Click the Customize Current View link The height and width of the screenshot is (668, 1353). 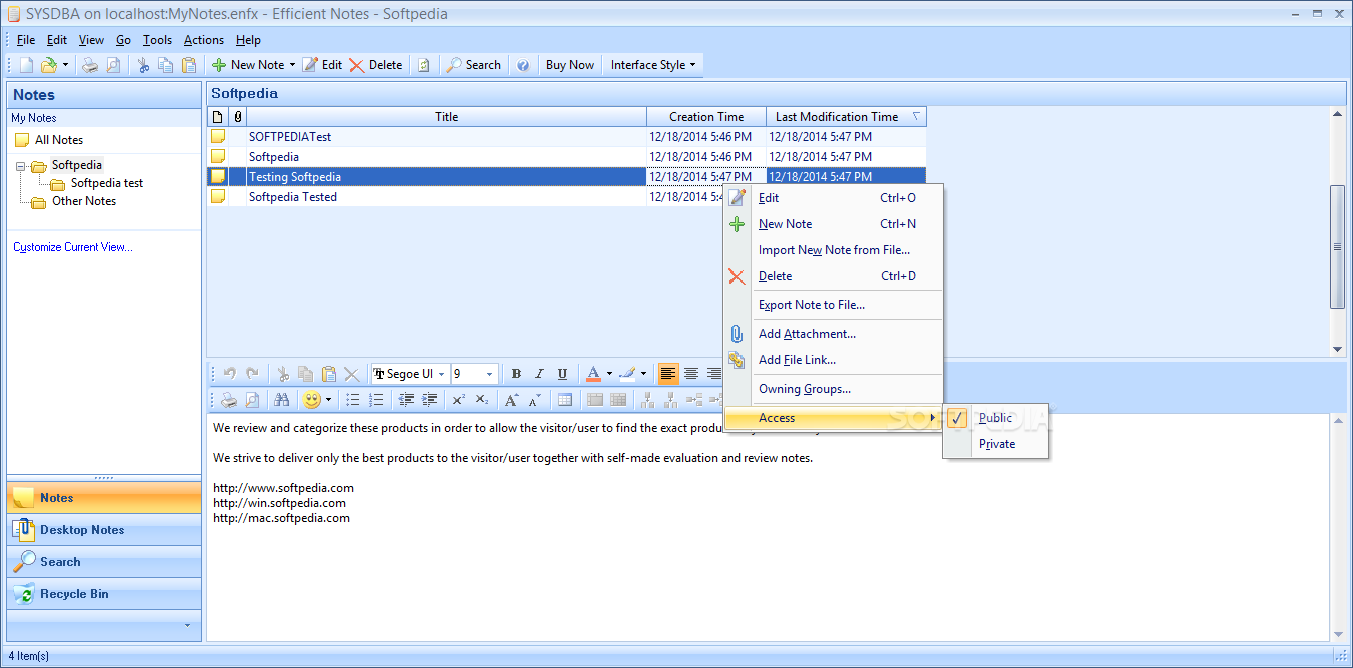(x=73, y=247)
